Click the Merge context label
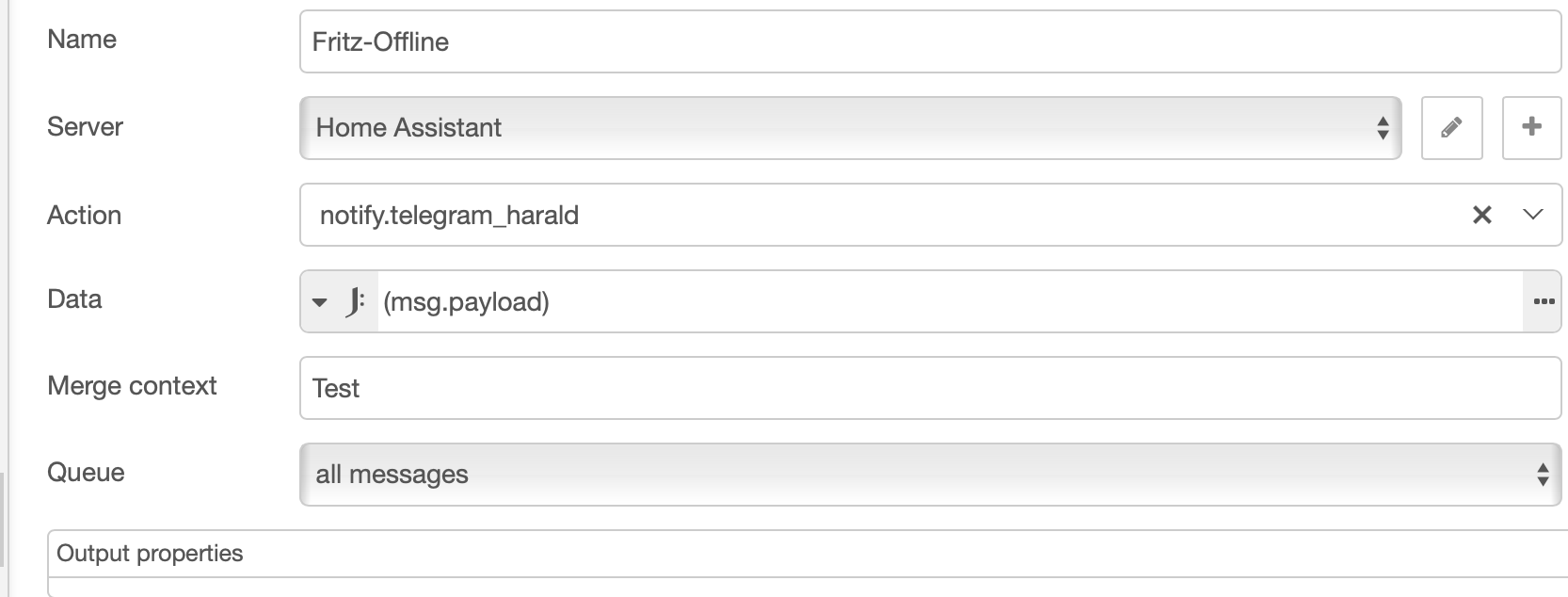 click(132, 386)
